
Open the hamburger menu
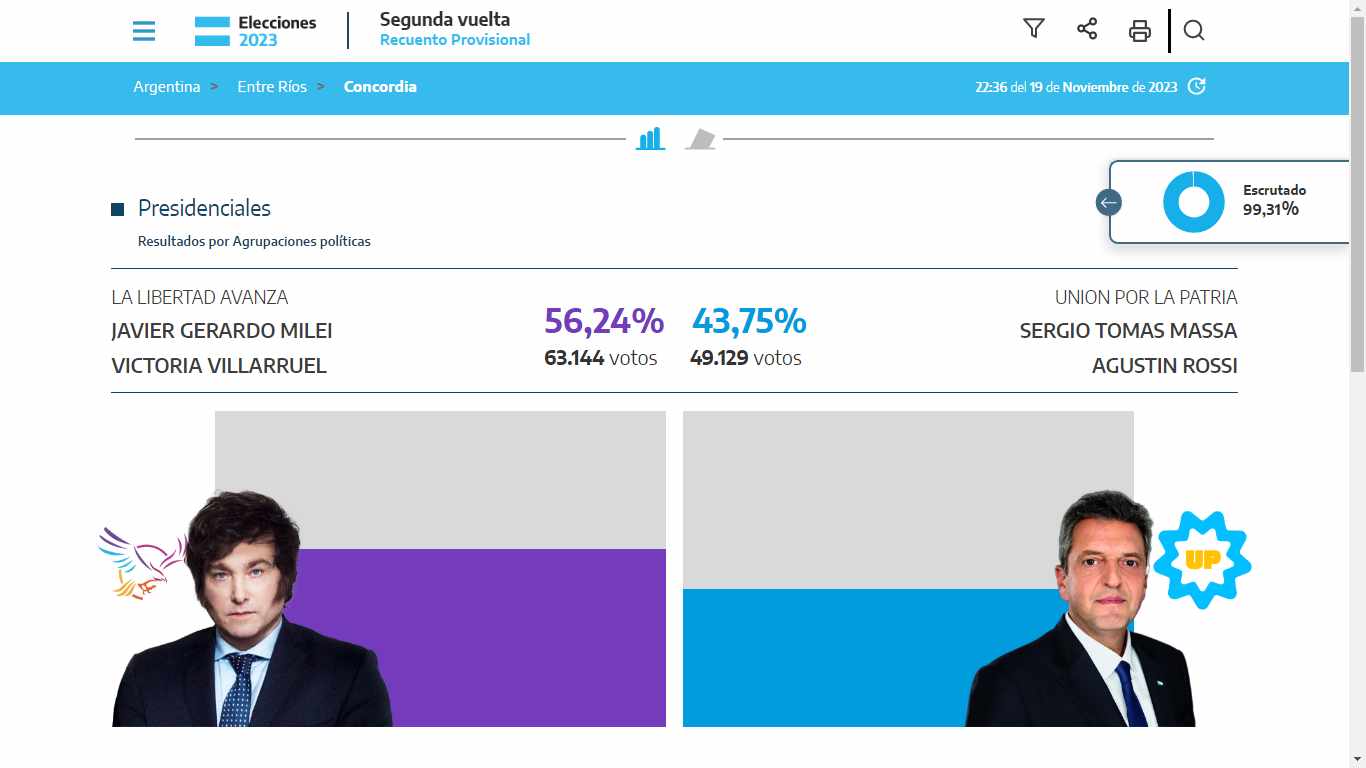(x=144, y=31)
